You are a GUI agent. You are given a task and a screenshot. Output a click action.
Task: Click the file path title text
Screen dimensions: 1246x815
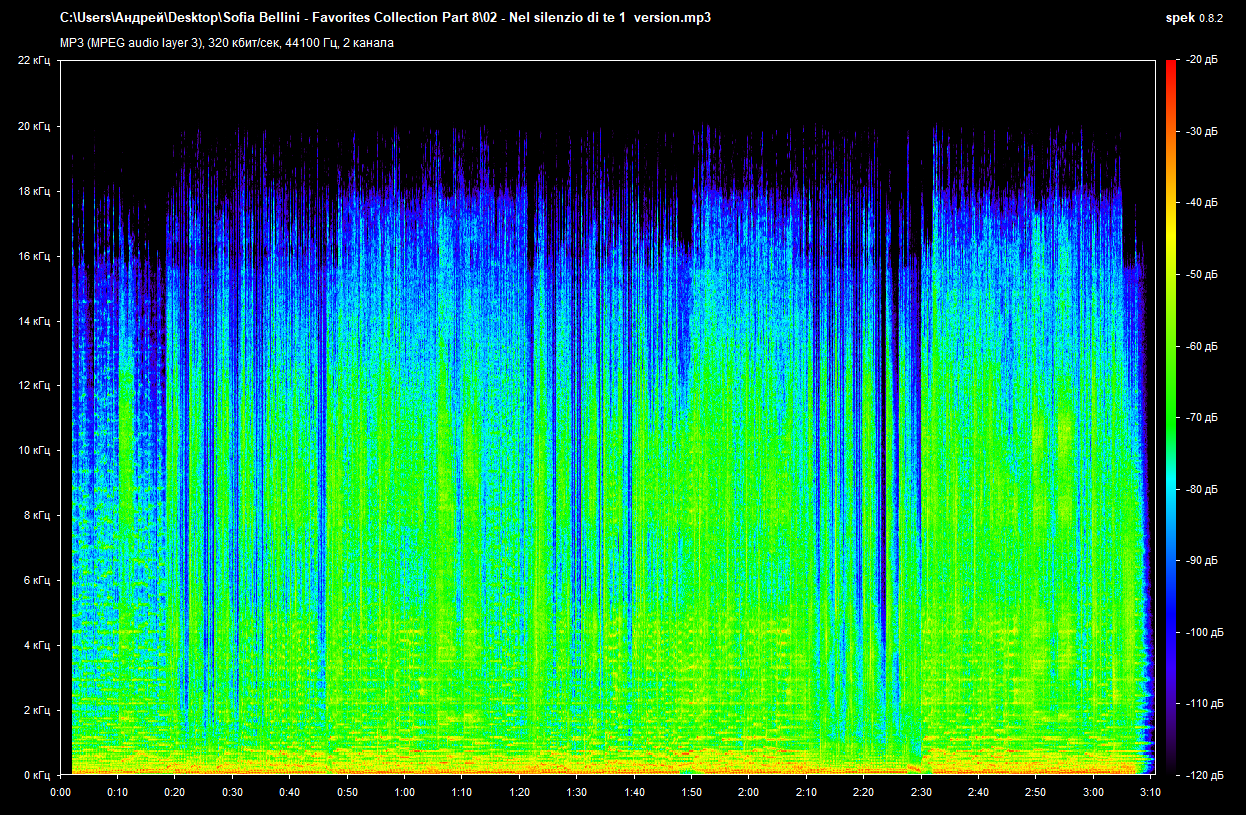point(385,18)
